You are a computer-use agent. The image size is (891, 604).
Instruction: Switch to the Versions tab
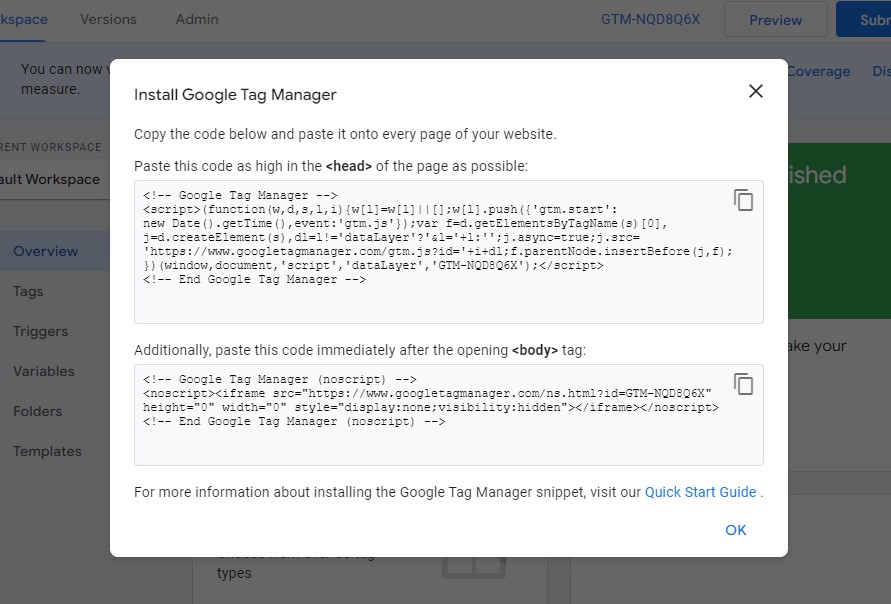click(x=108, y=19)
